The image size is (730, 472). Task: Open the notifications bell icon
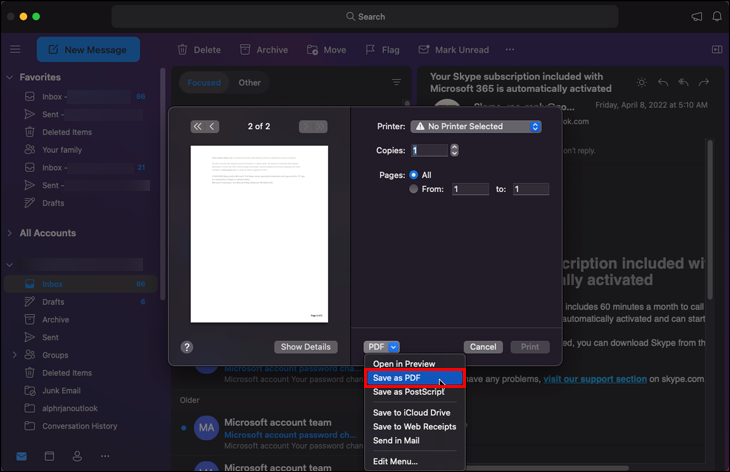coord(717,17)
